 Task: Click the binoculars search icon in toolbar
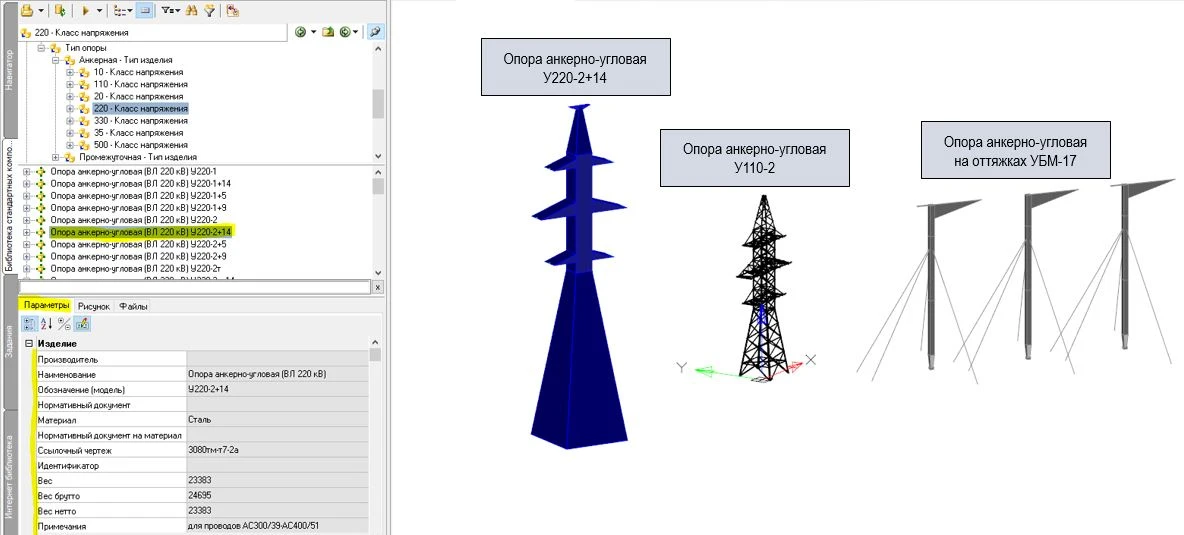(x=193, y=10)
